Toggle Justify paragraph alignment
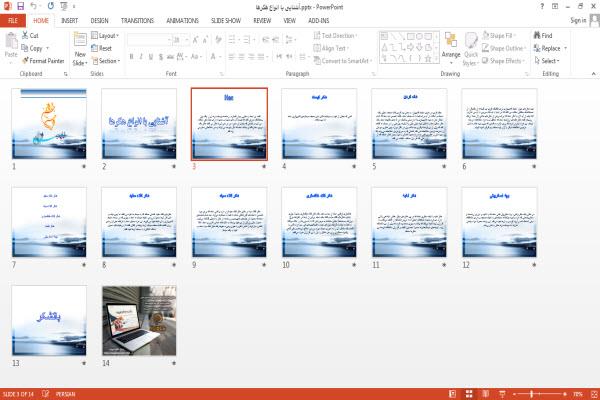This screenshot has width=600, height=400. tap(261, 57)
